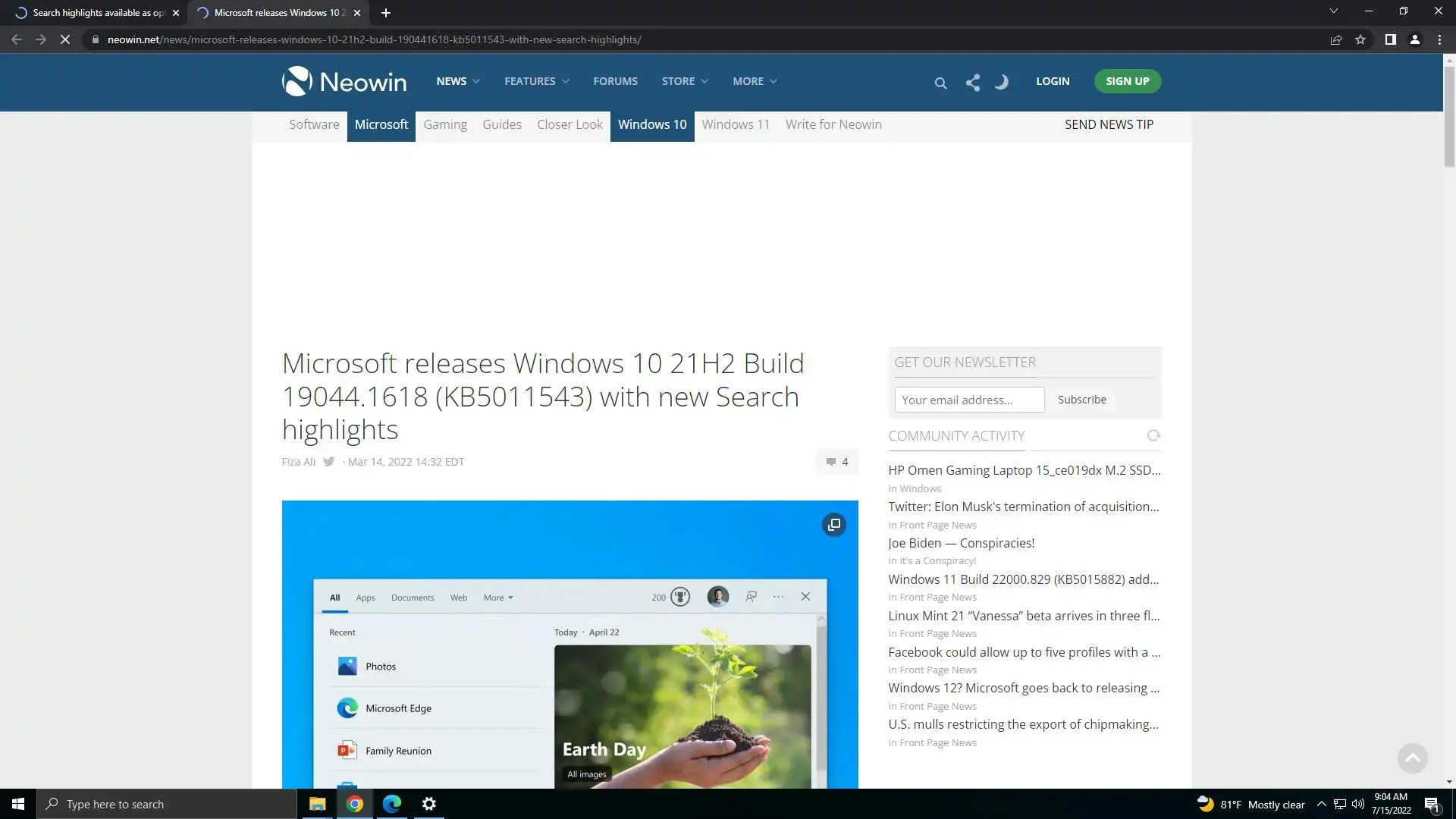The image size is (1456, 819).
Task: Click the newsletter email address field
Action: point(968,400)
